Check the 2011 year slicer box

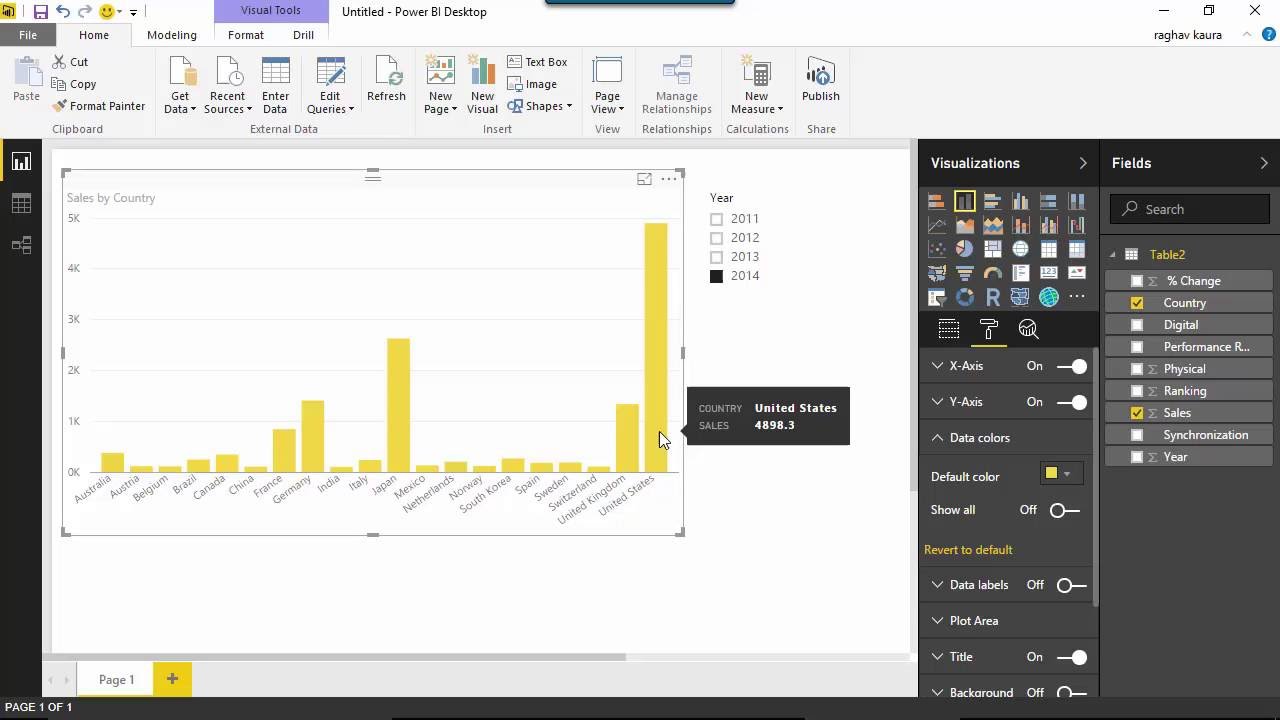click(716, 219)
